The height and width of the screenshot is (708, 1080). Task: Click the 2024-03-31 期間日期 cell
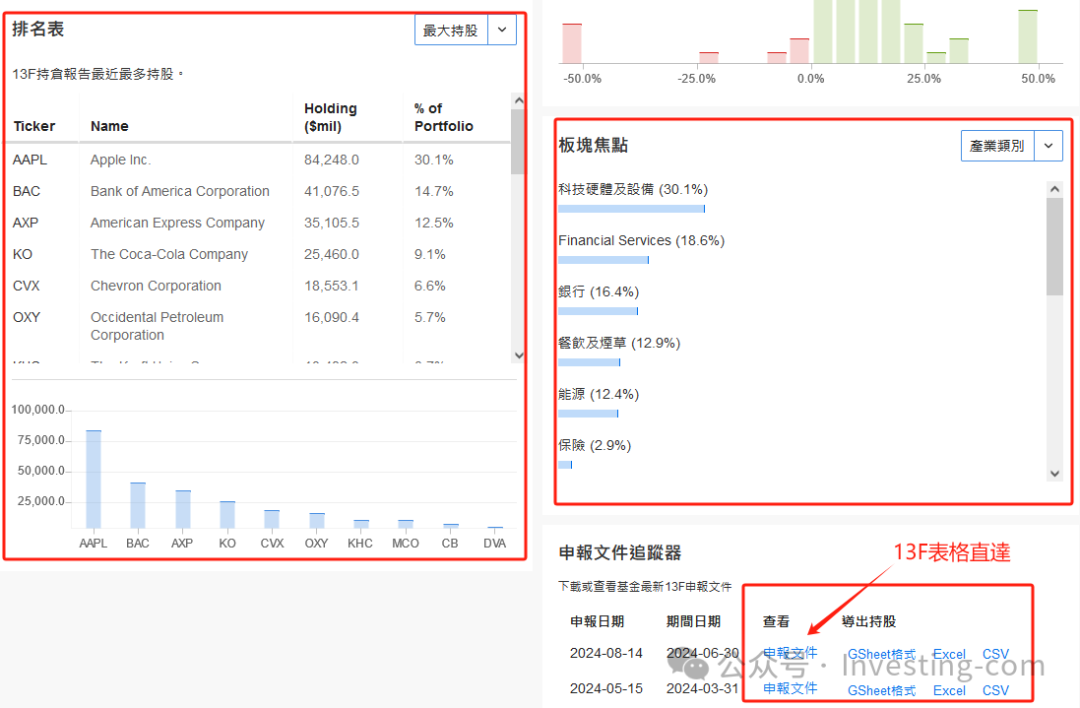pos(703,689)
